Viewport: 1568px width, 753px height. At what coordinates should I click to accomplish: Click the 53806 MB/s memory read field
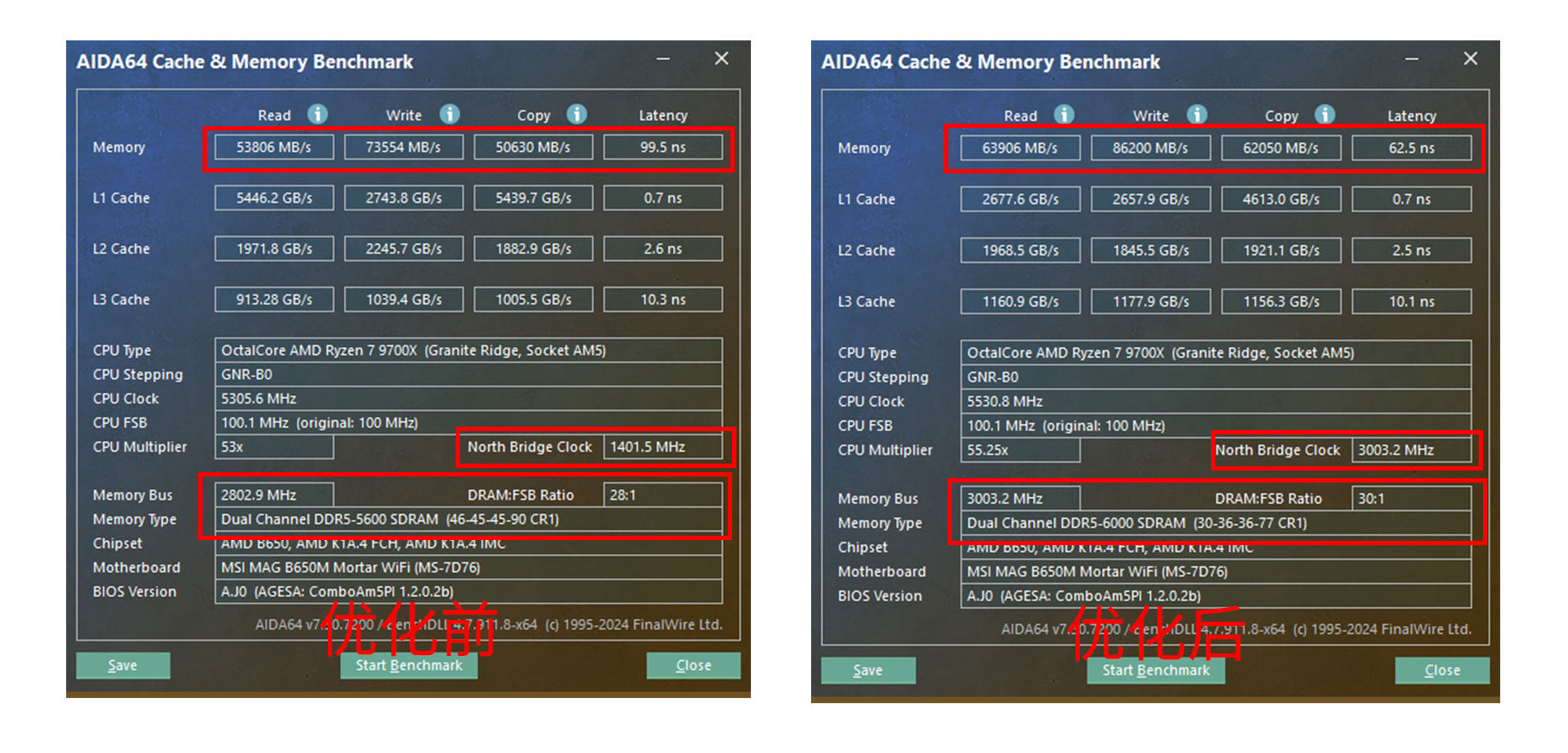[x=274, y=147]
